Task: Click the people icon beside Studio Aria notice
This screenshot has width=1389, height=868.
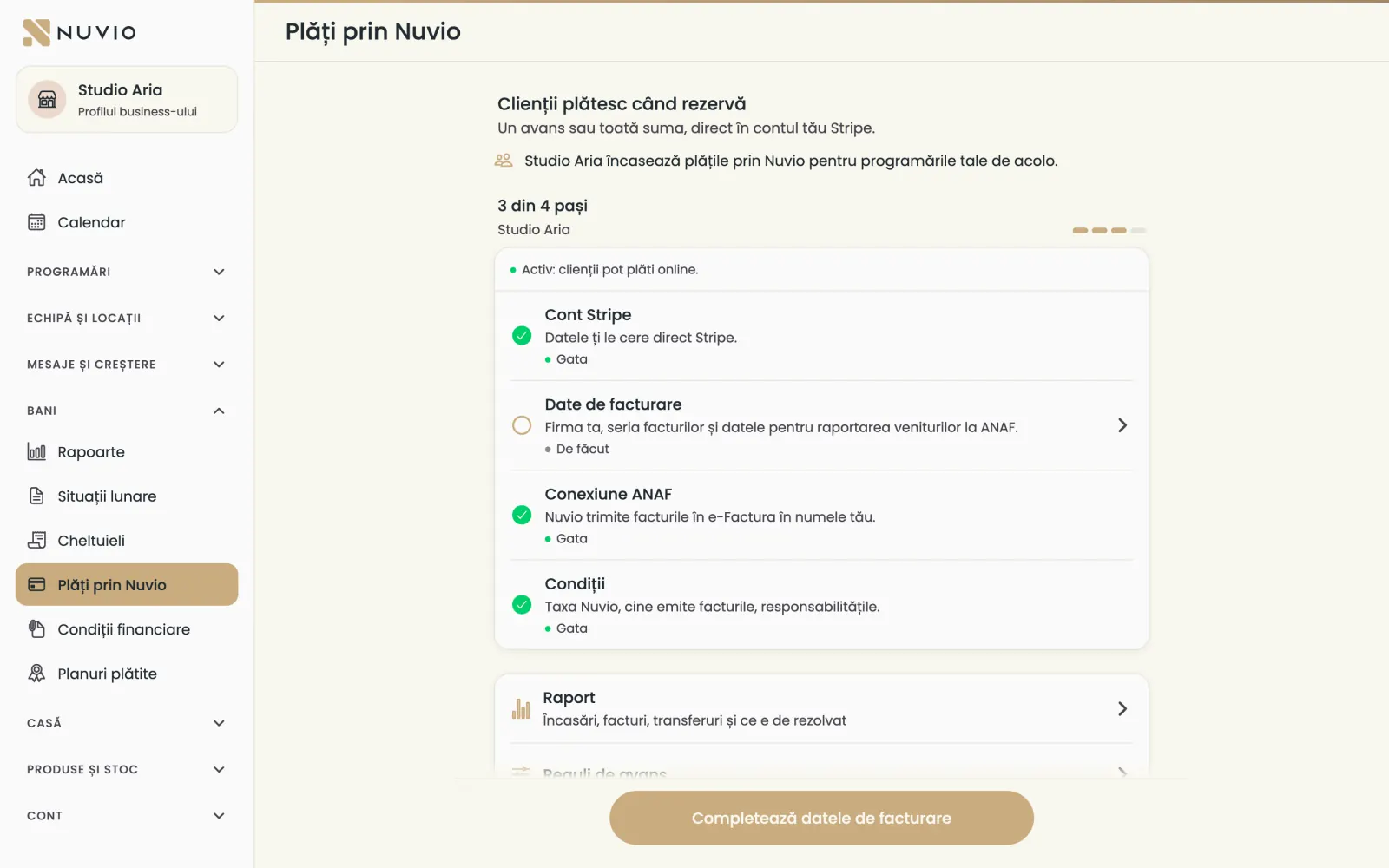Action: tap(504, 161)
